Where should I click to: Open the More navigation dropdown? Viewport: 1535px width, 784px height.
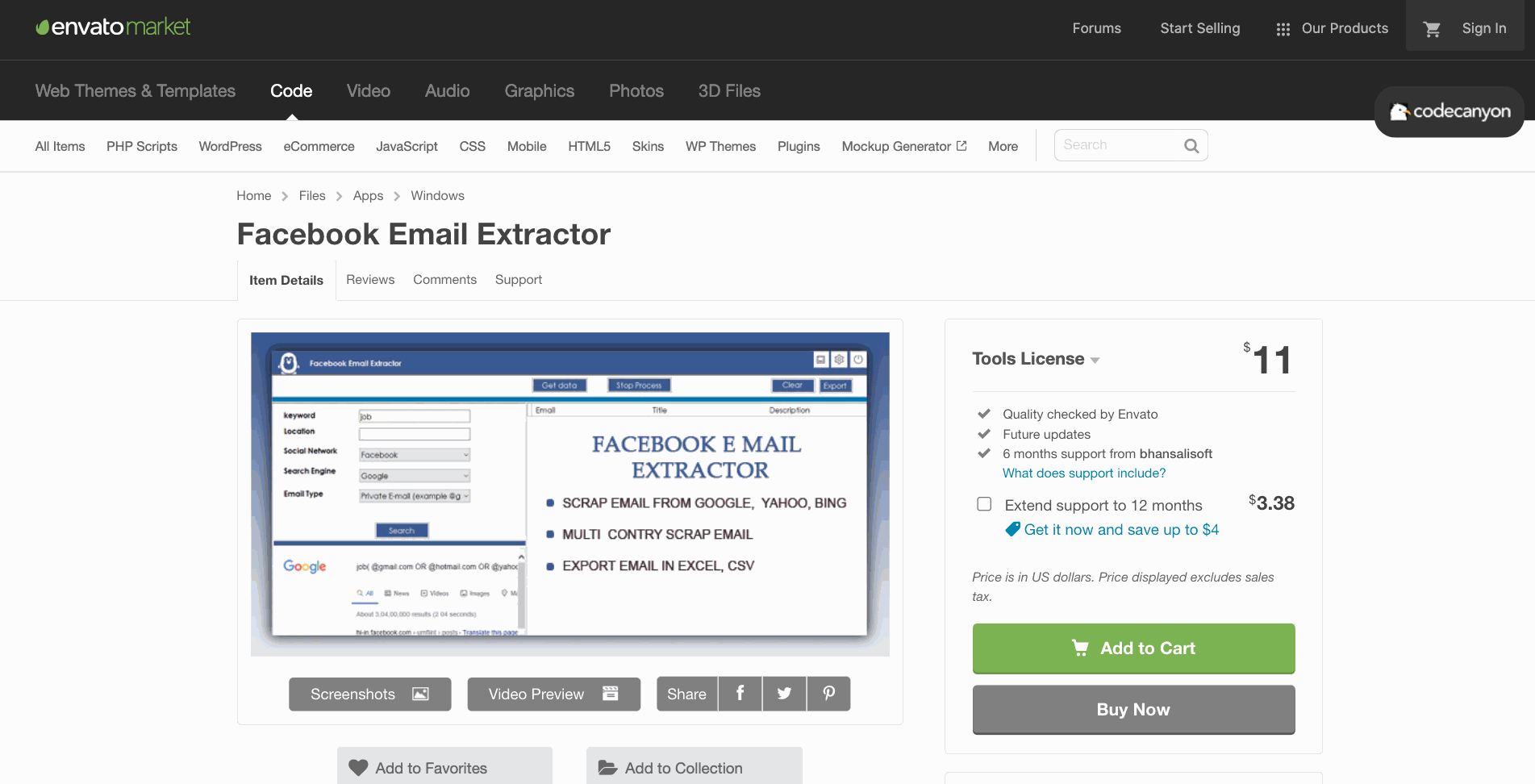click(x=1003, y=146)
